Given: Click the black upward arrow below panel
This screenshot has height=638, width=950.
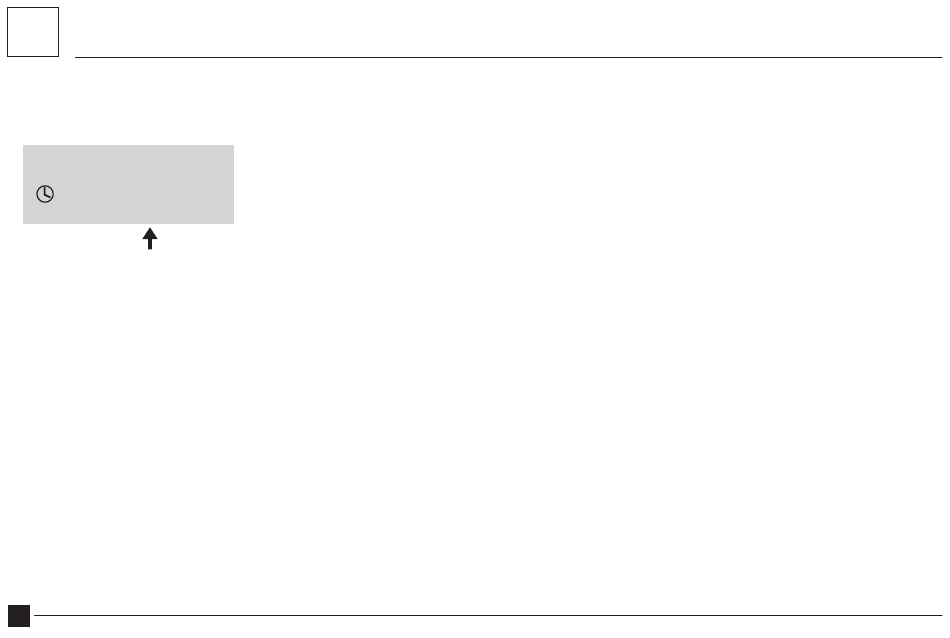Looking at the screenshot, I should [x=150, y=238].
